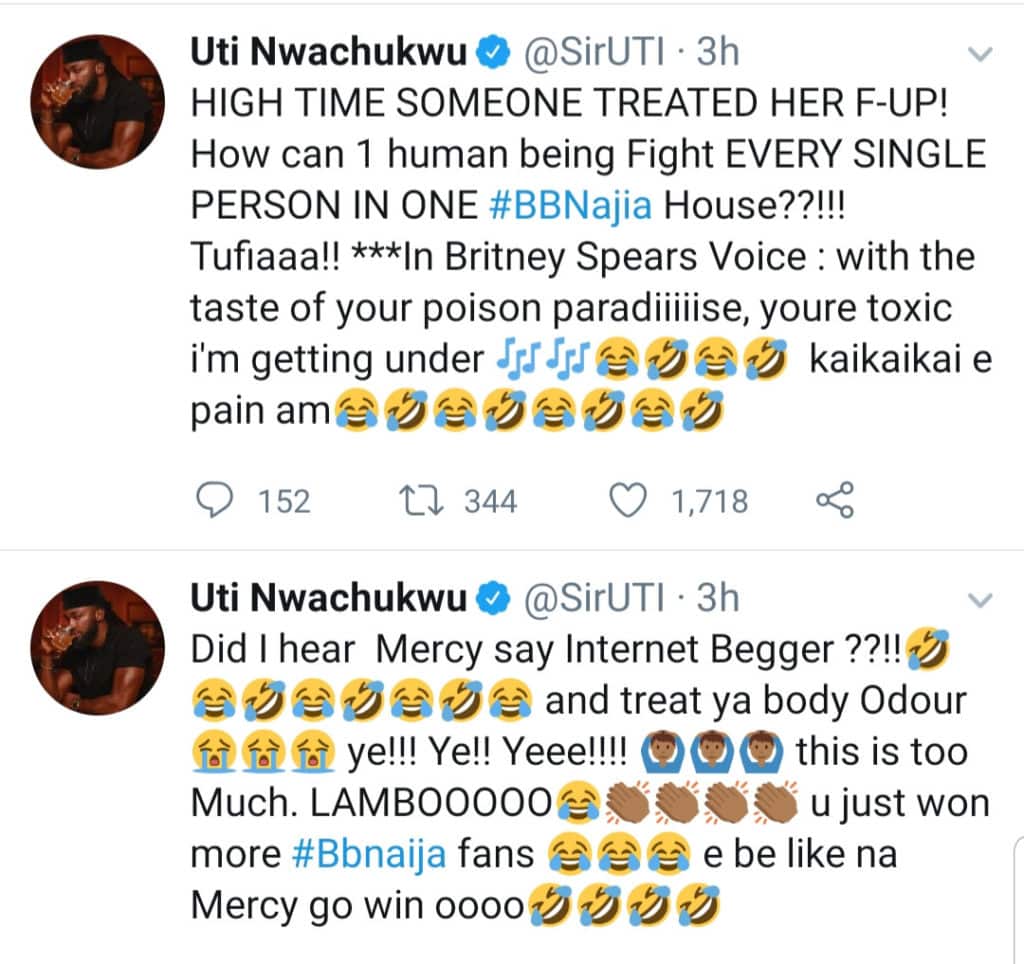
Task: Open the #BBNajia hashtag link
Action: pyautogui.click(x=570, y=206)
